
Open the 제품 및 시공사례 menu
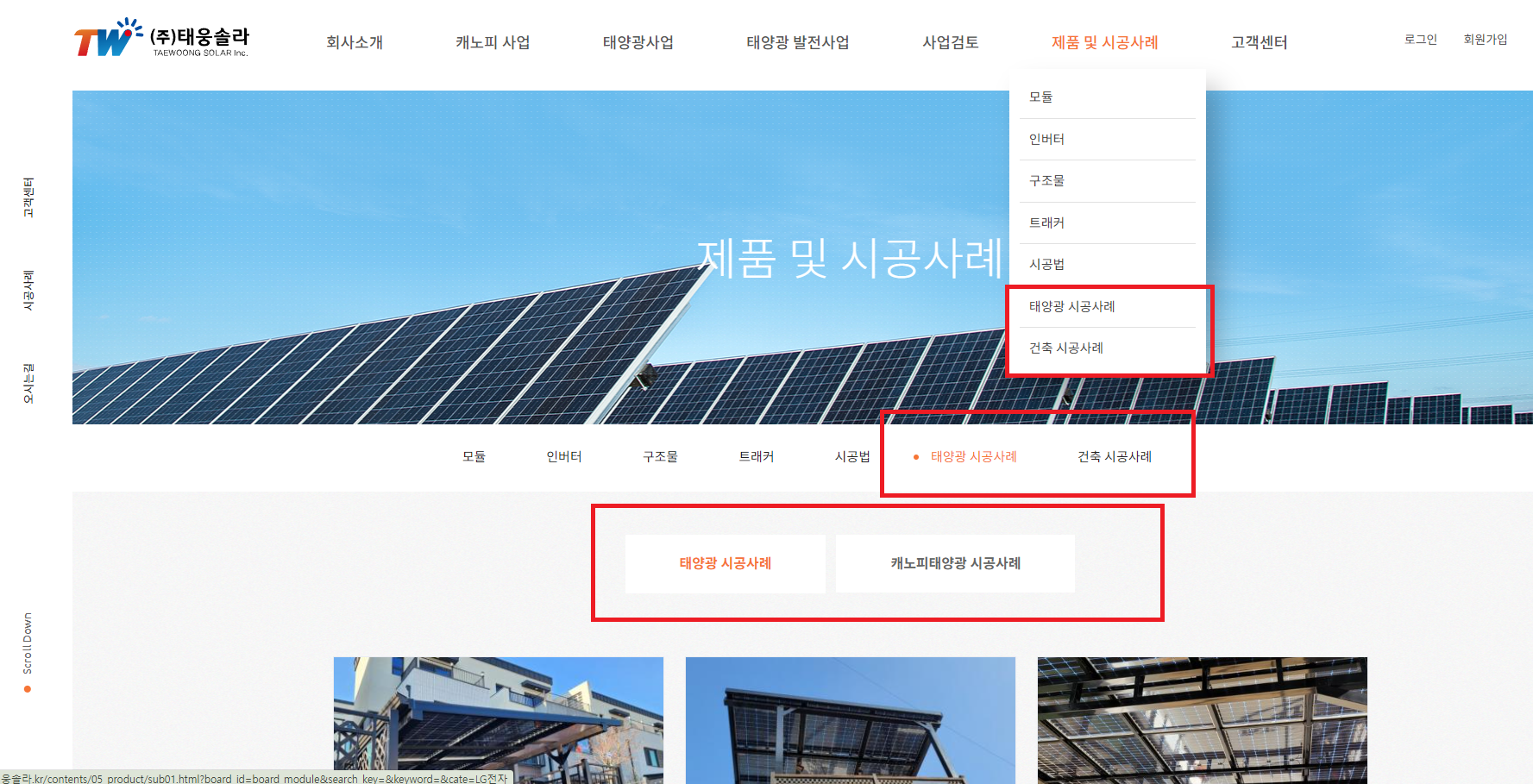pos(1105,42)
